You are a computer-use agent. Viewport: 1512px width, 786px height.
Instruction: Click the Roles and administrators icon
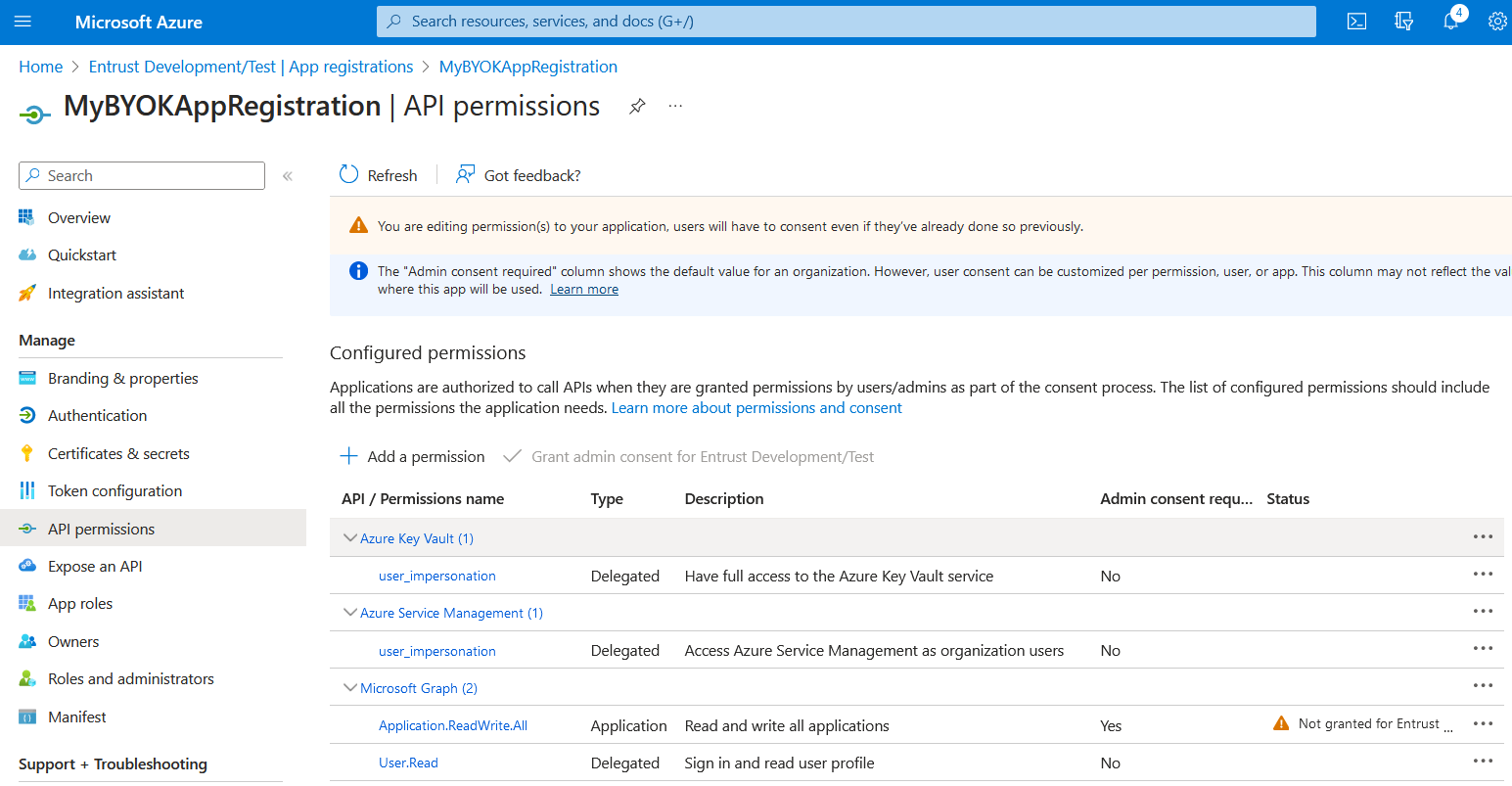(x=27, y=678)
